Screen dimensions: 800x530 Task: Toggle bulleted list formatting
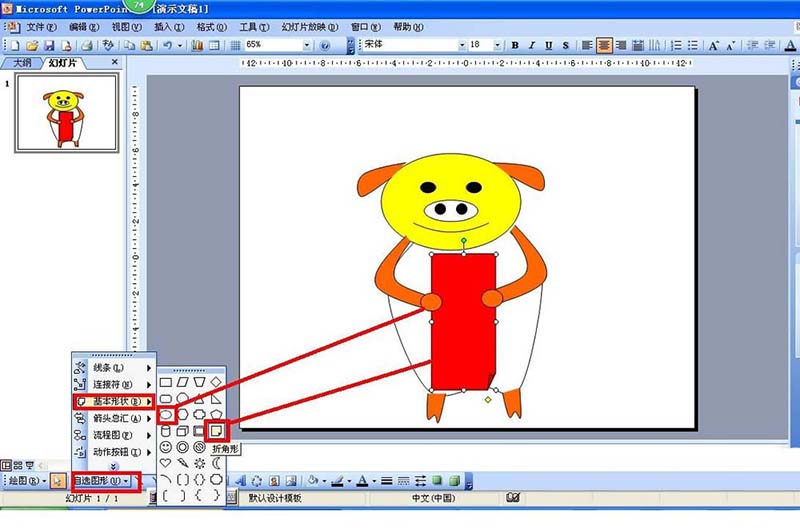coord(693,45)
